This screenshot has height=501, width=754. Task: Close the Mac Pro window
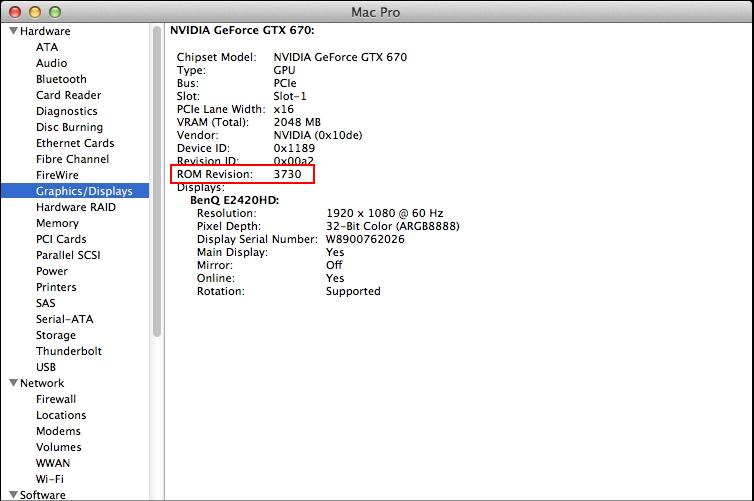[x=15, y=12]
